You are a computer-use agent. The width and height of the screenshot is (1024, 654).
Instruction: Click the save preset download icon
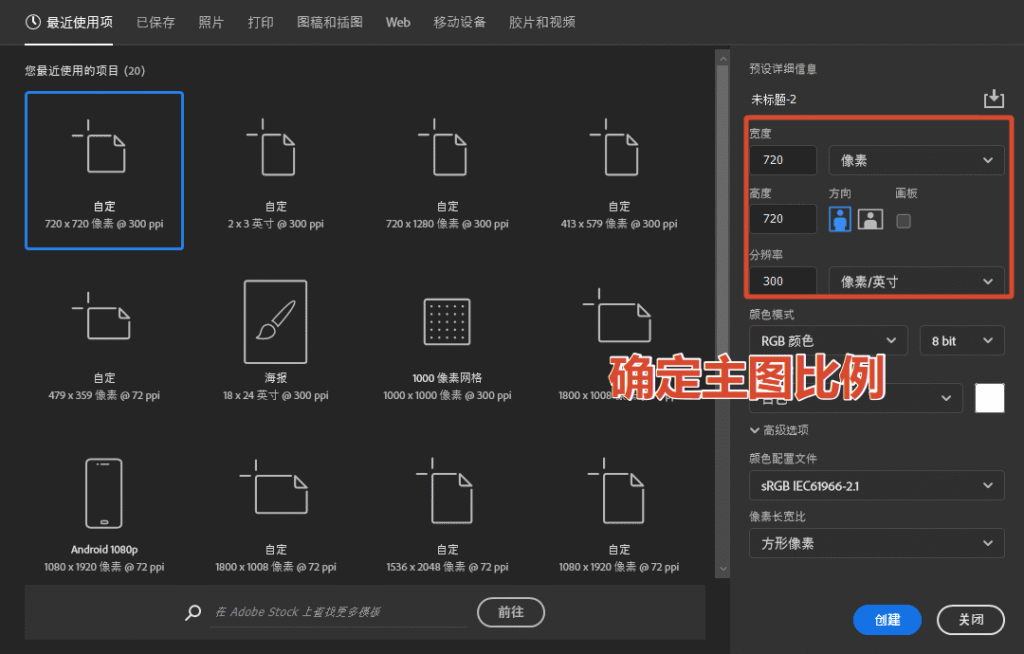click(x=993, y=99)
